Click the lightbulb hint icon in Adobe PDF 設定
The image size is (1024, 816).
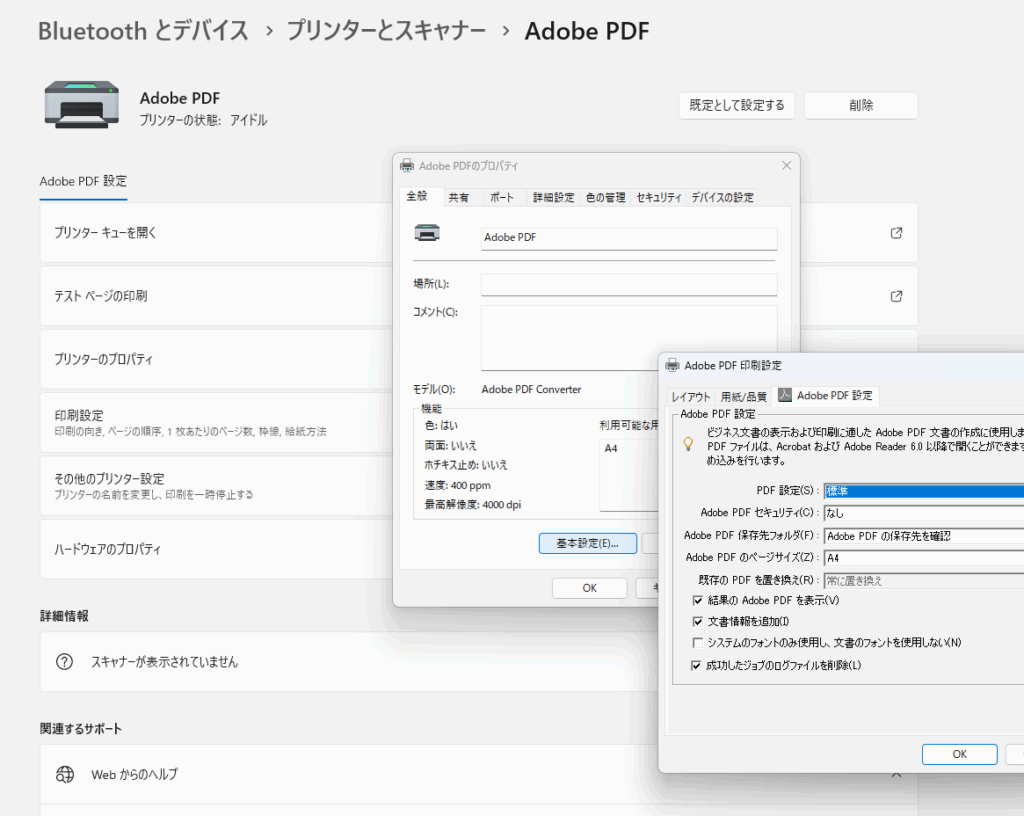pos(688,443)
